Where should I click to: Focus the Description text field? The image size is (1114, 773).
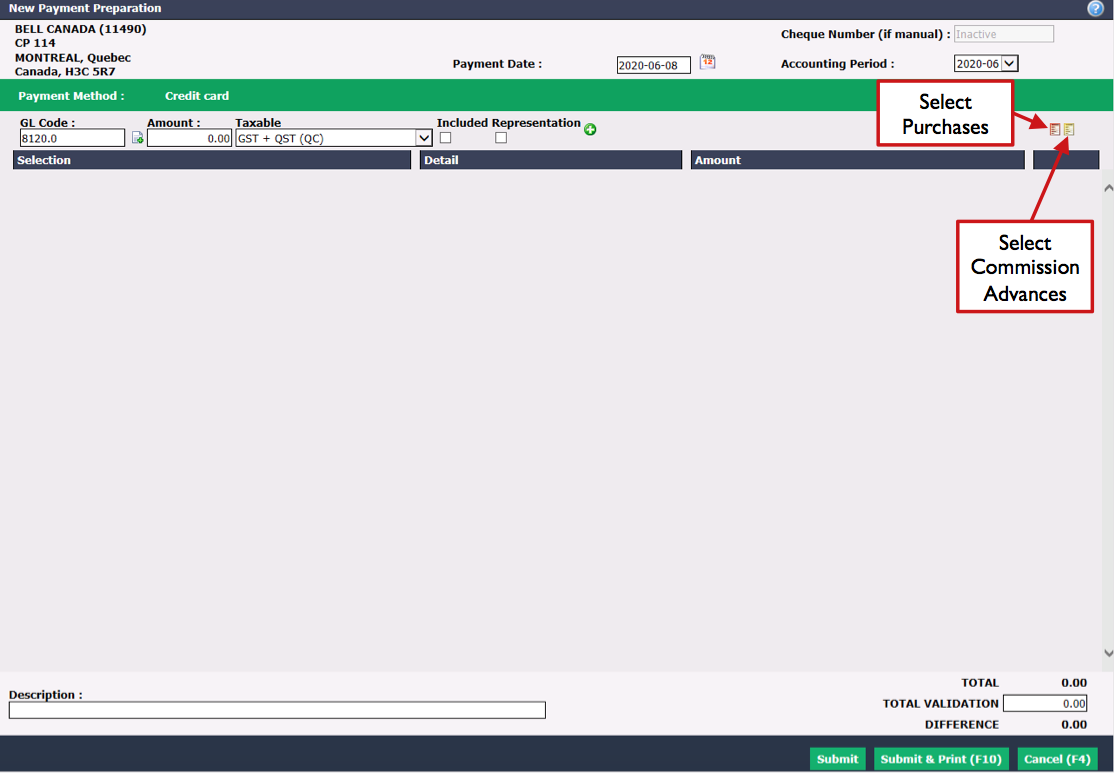pos(277,710)
